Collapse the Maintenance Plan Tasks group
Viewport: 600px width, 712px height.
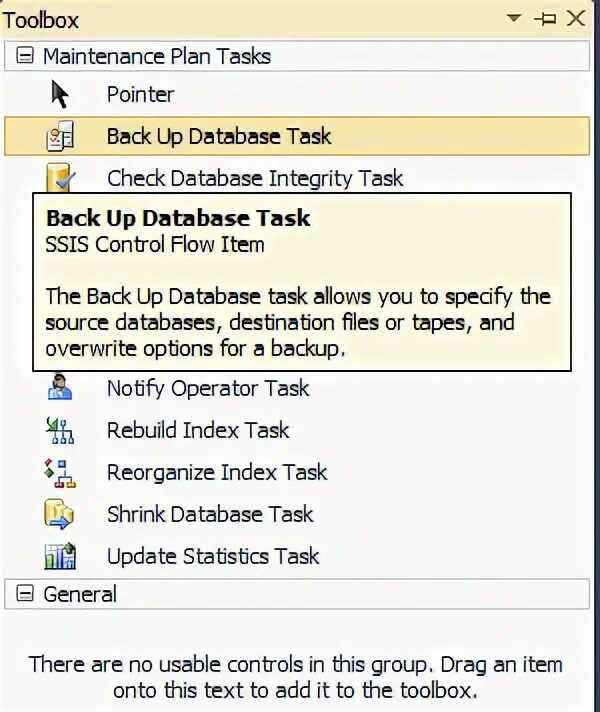click(x=25, y=56)
